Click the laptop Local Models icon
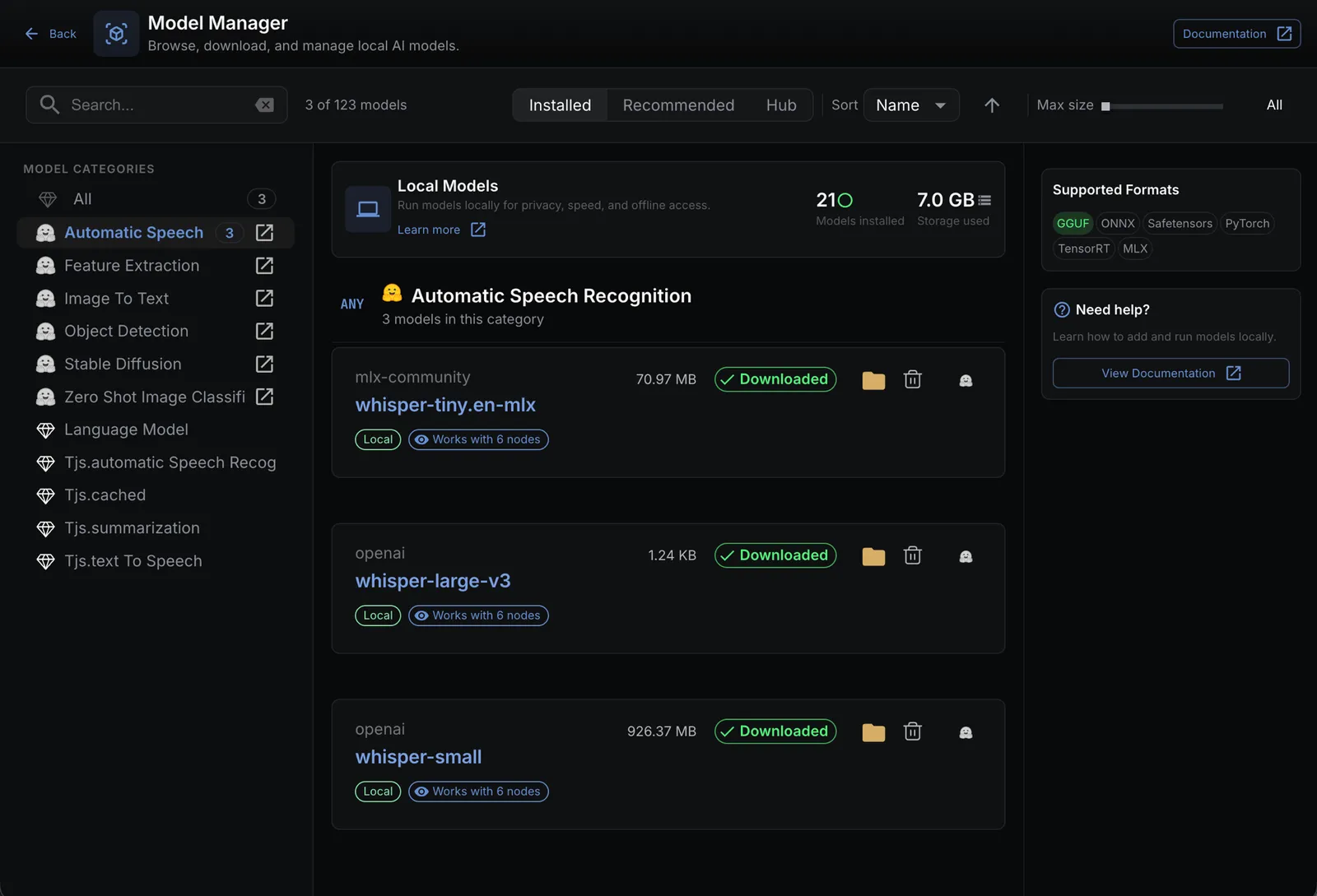Image resolution: width=1317 pixels, height=896 pixels. pyautogui.click(x=368, y=209)
